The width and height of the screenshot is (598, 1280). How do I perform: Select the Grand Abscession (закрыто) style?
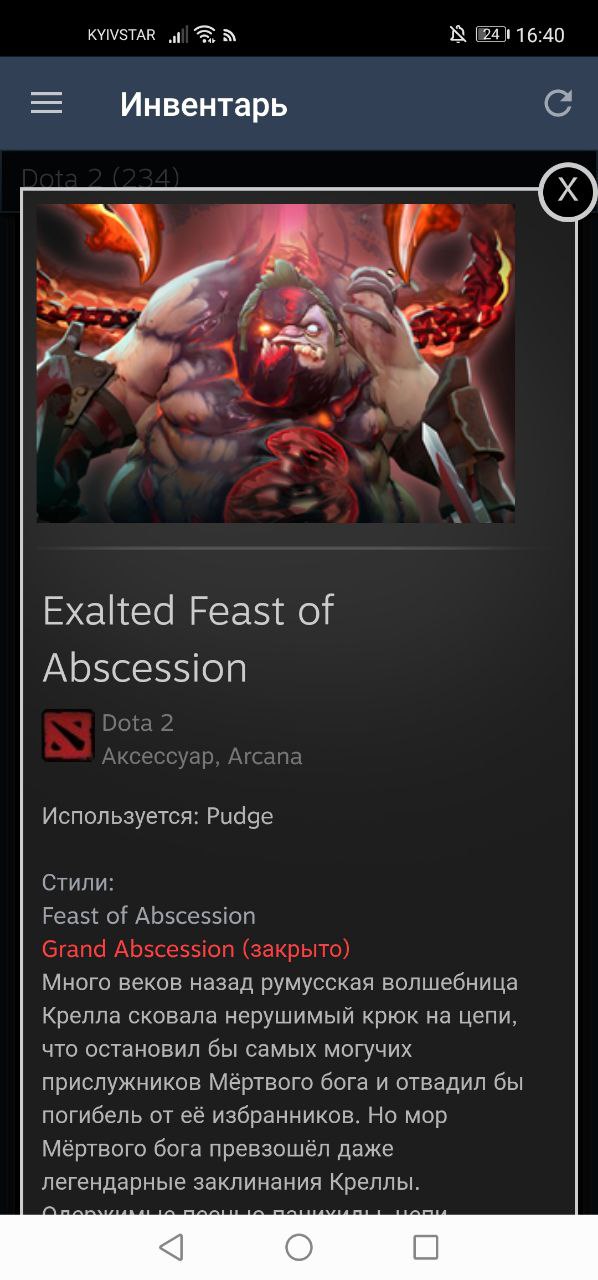click(196, 948)
